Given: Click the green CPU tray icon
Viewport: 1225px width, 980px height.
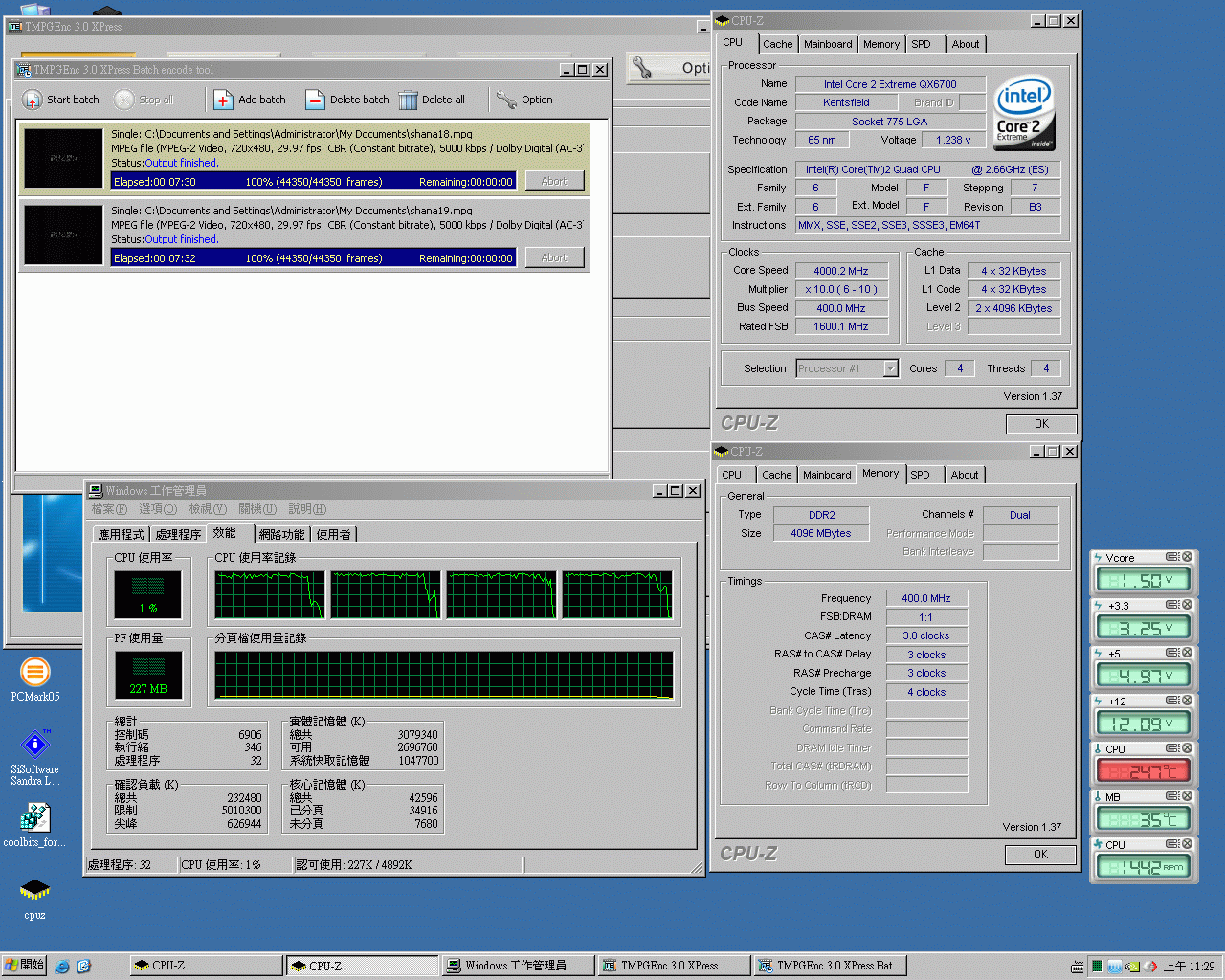Looking at the screenshot, I should [x=1097, y=967].
